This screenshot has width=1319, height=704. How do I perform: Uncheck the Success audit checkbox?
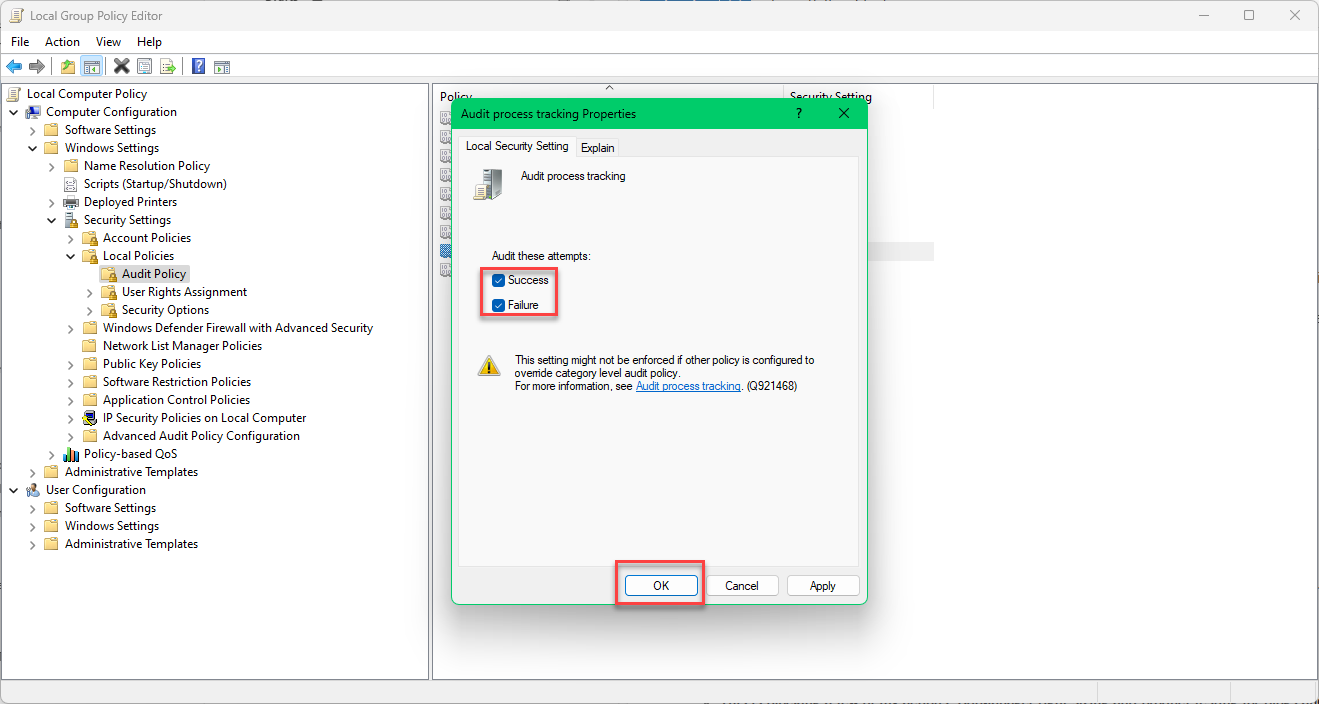point(498,280)
